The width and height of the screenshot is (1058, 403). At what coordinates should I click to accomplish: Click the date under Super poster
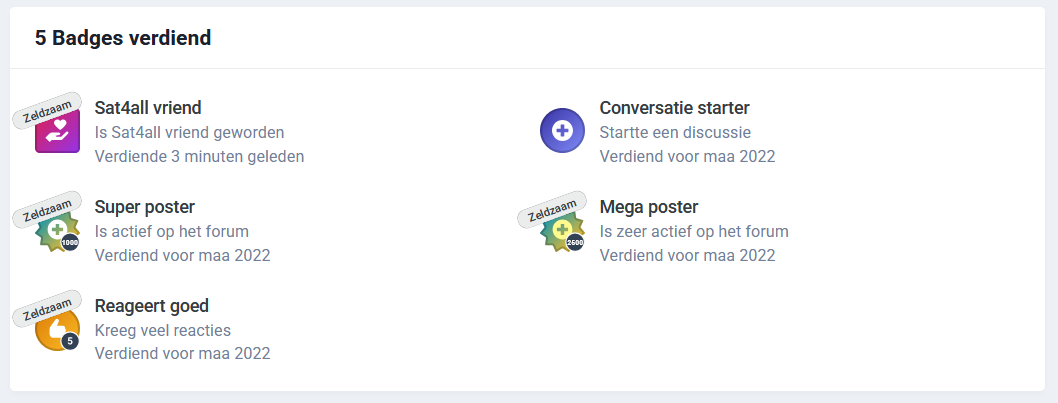tap(182, 256)
